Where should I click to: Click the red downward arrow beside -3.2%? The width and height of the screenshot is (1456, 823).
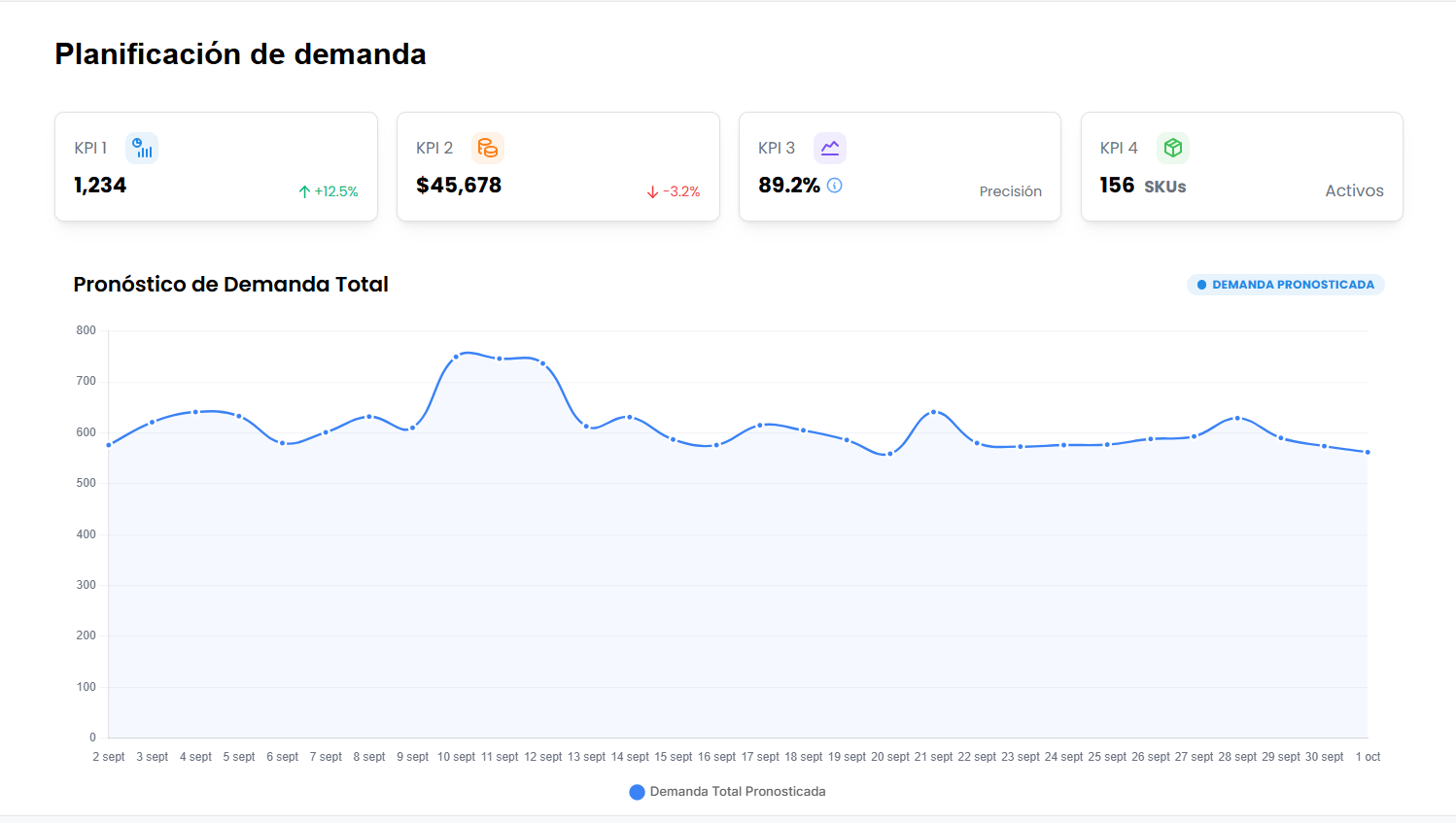pos(650,191)
